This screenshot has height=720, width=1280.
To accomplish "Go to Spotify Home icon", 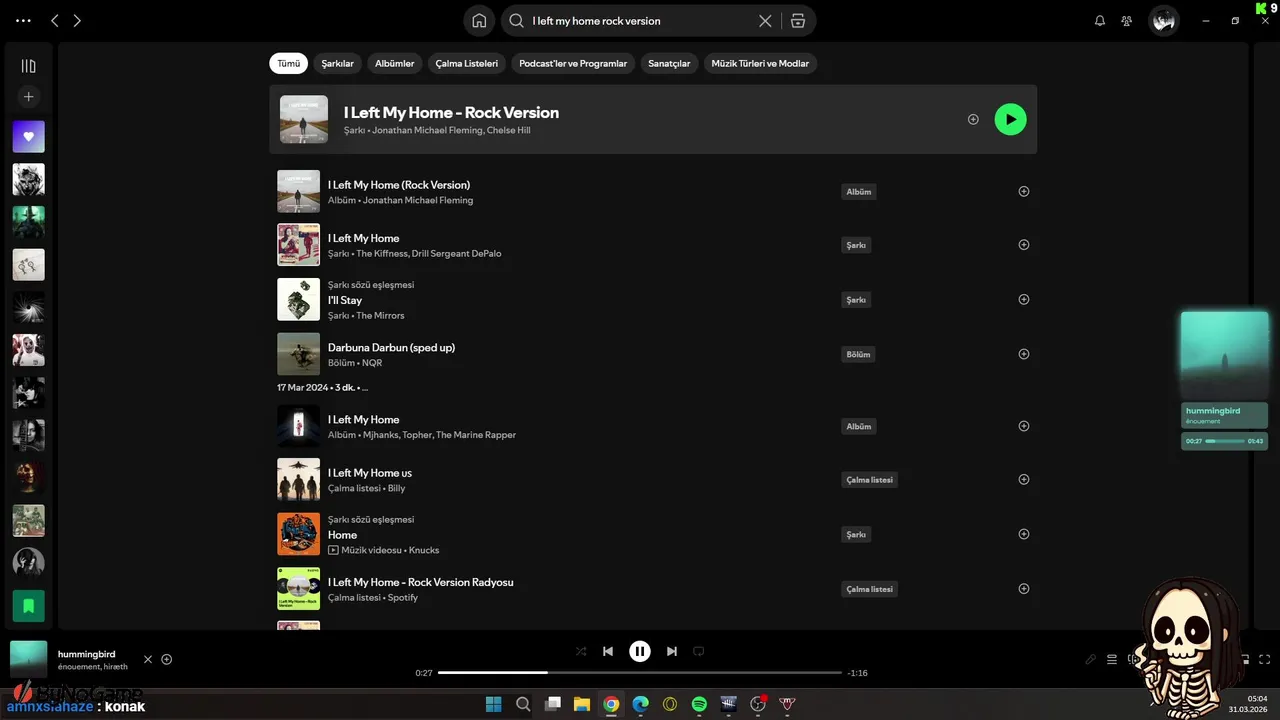I will point(479,21).
